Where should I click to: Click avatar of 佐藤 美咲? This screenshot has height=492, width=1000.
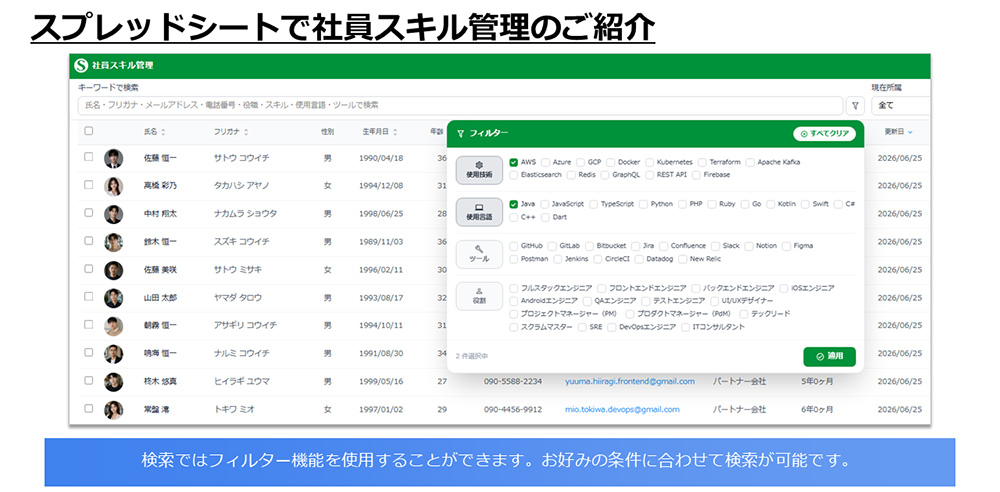pyautogui.click(x=114, y=269)
